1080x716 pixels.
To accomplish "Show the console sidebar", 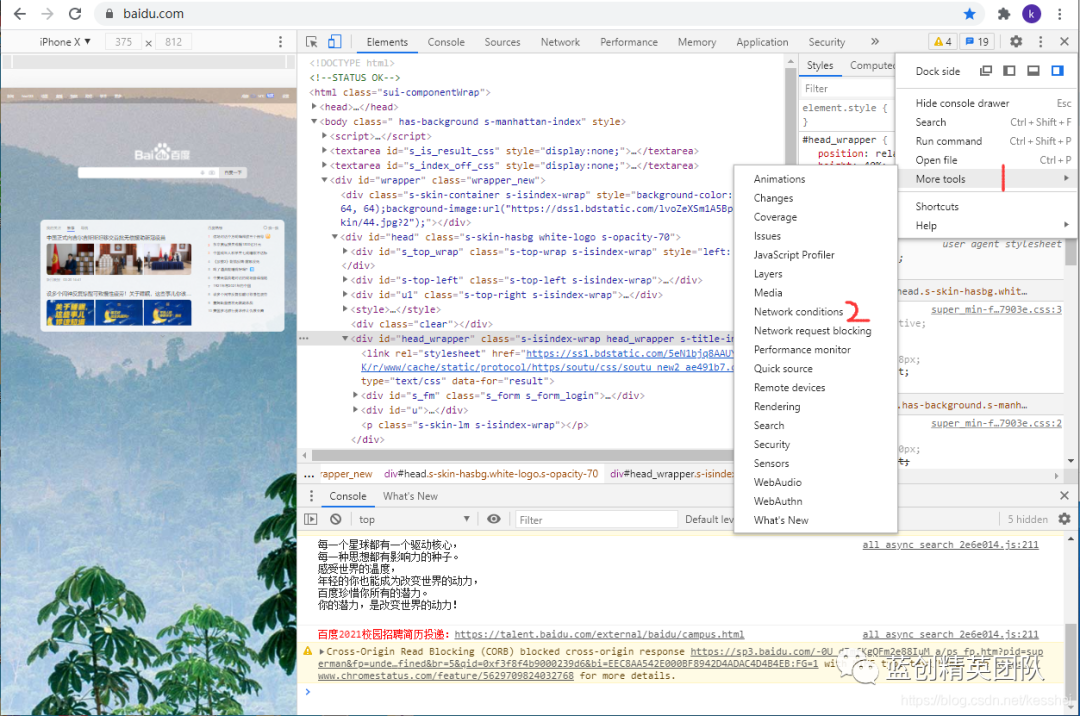I will coord(311,519).
